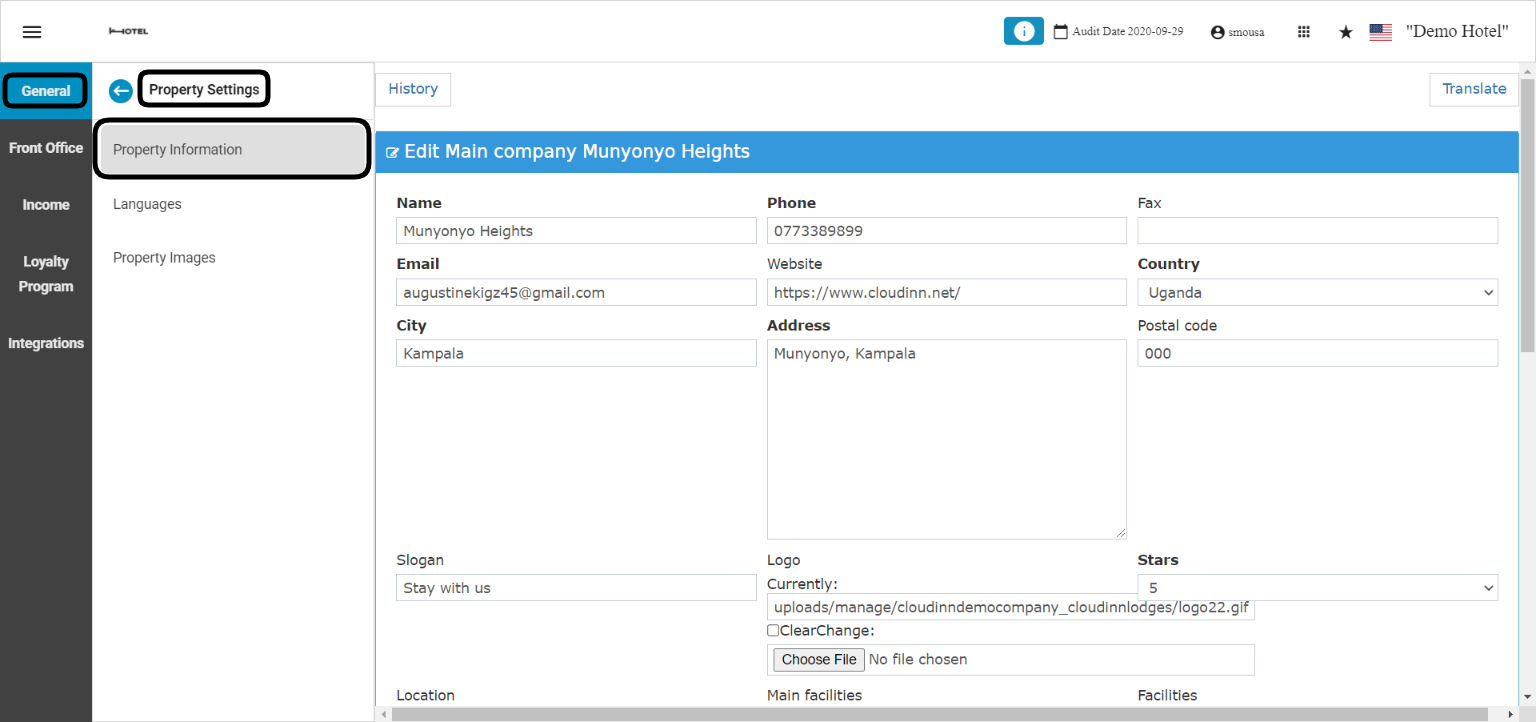
Task: Click the calendar icon beside Audit Date
Action: click(x=1061, y=32)
